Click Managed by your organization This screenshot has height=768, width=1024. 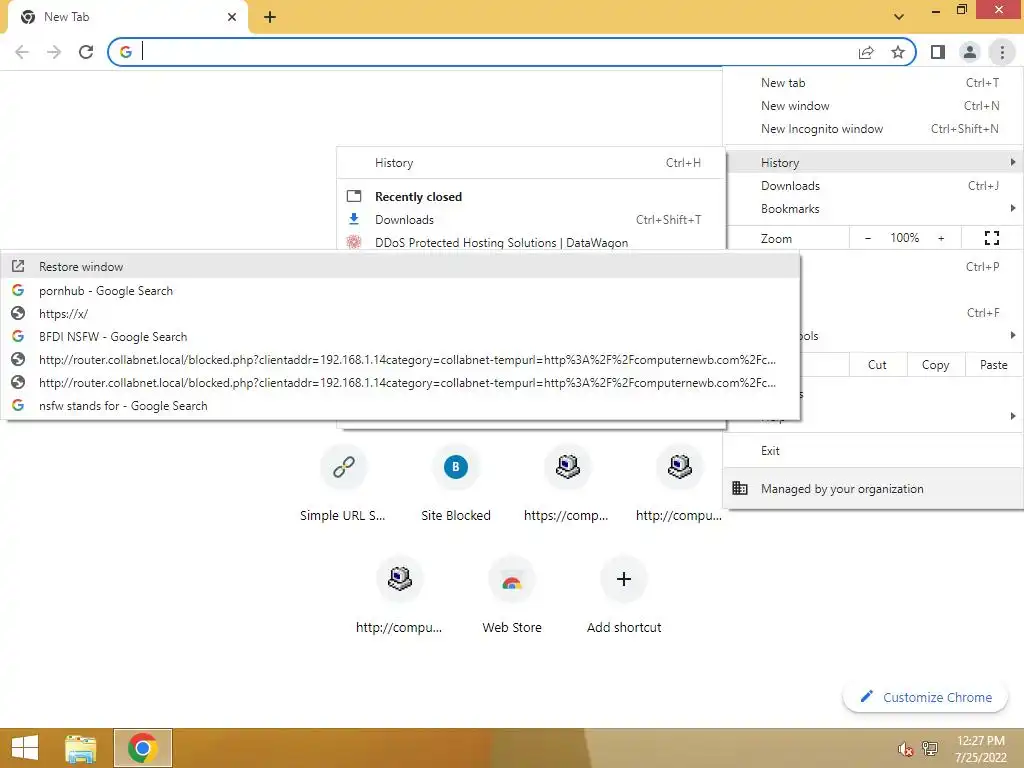873,488
